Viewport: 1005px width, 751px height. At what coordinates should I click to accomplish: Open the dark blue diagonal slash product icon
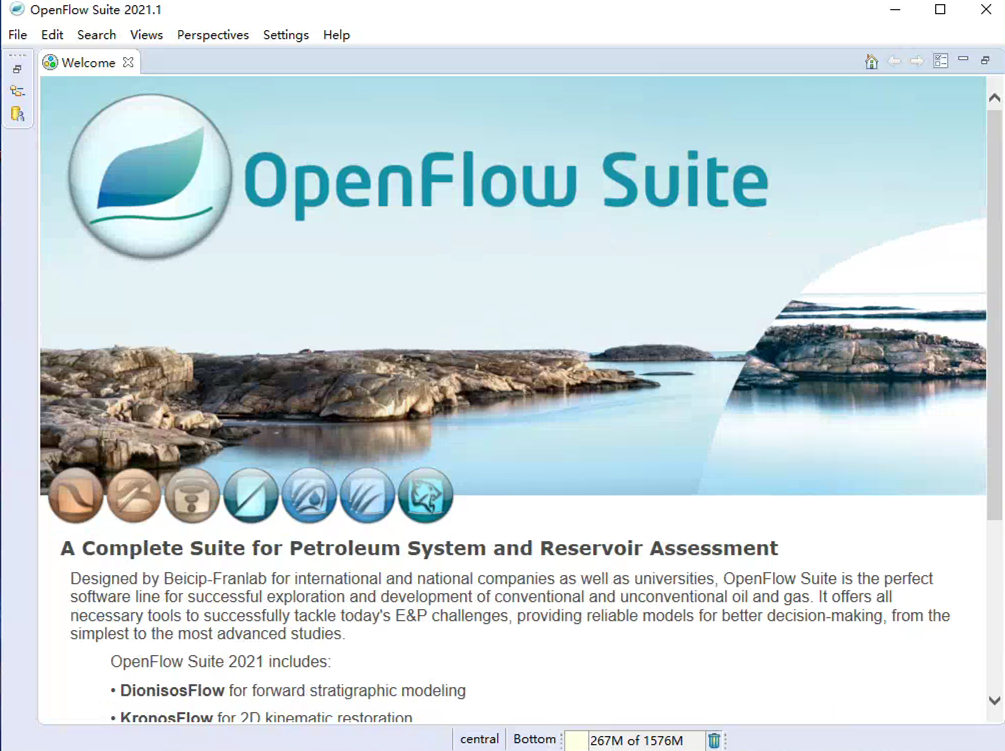(x=251, y=495)
